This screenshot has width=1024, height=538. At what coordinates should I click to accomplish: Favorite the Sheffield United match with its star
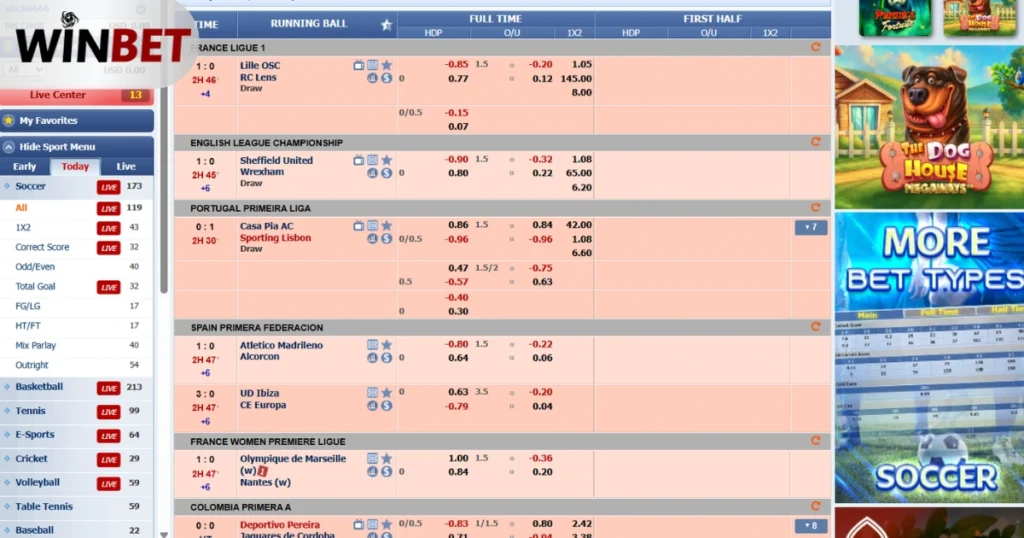pos(387,160)
